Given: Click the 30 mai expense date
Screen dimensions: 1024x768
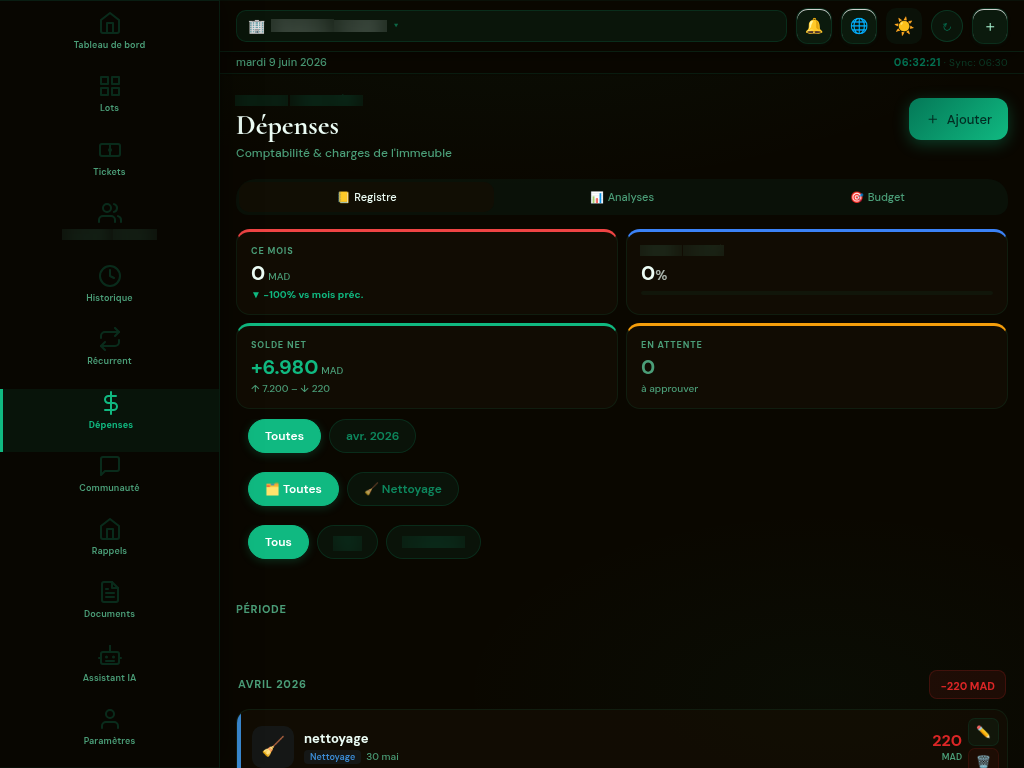Looking at the screenshot, I should [382, 757].
